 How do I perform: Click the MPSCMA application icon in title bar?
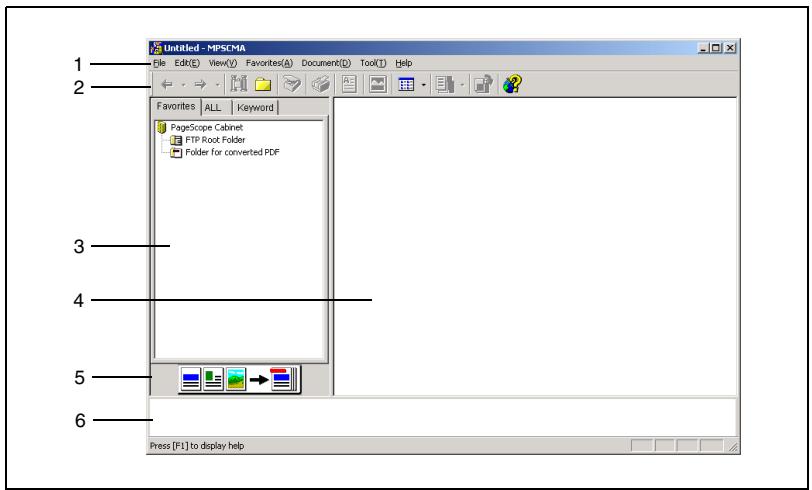pos(156,48)
